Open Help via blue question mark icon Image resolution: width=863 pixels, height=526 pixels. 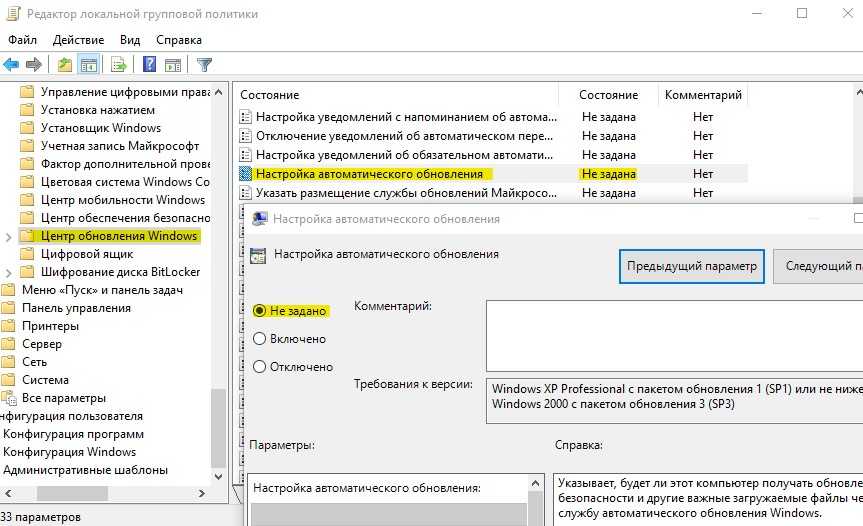click(149, 65)
